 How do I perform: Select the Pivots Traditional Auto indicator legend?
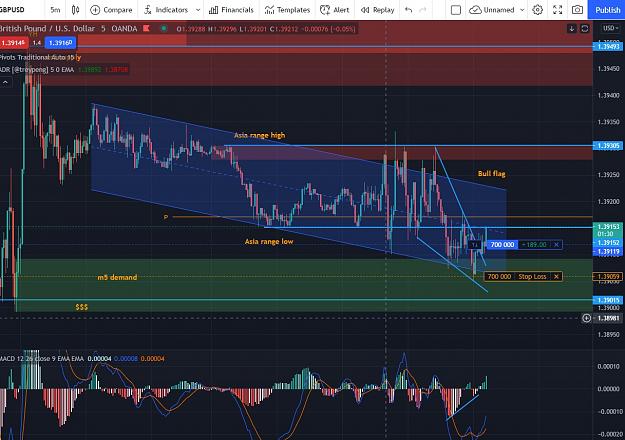click(x=40, y=57)
